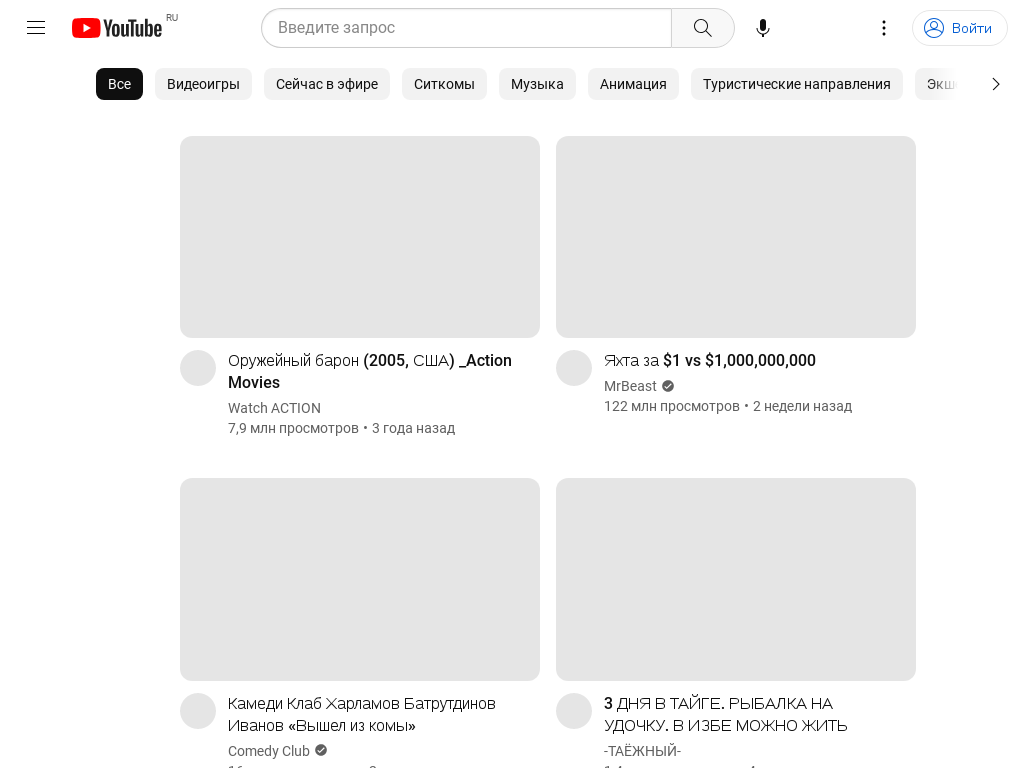This screenshot has height=768, width=1024.
Task: Click the MrBeast channel avatar
Action: tap(574, 368)
